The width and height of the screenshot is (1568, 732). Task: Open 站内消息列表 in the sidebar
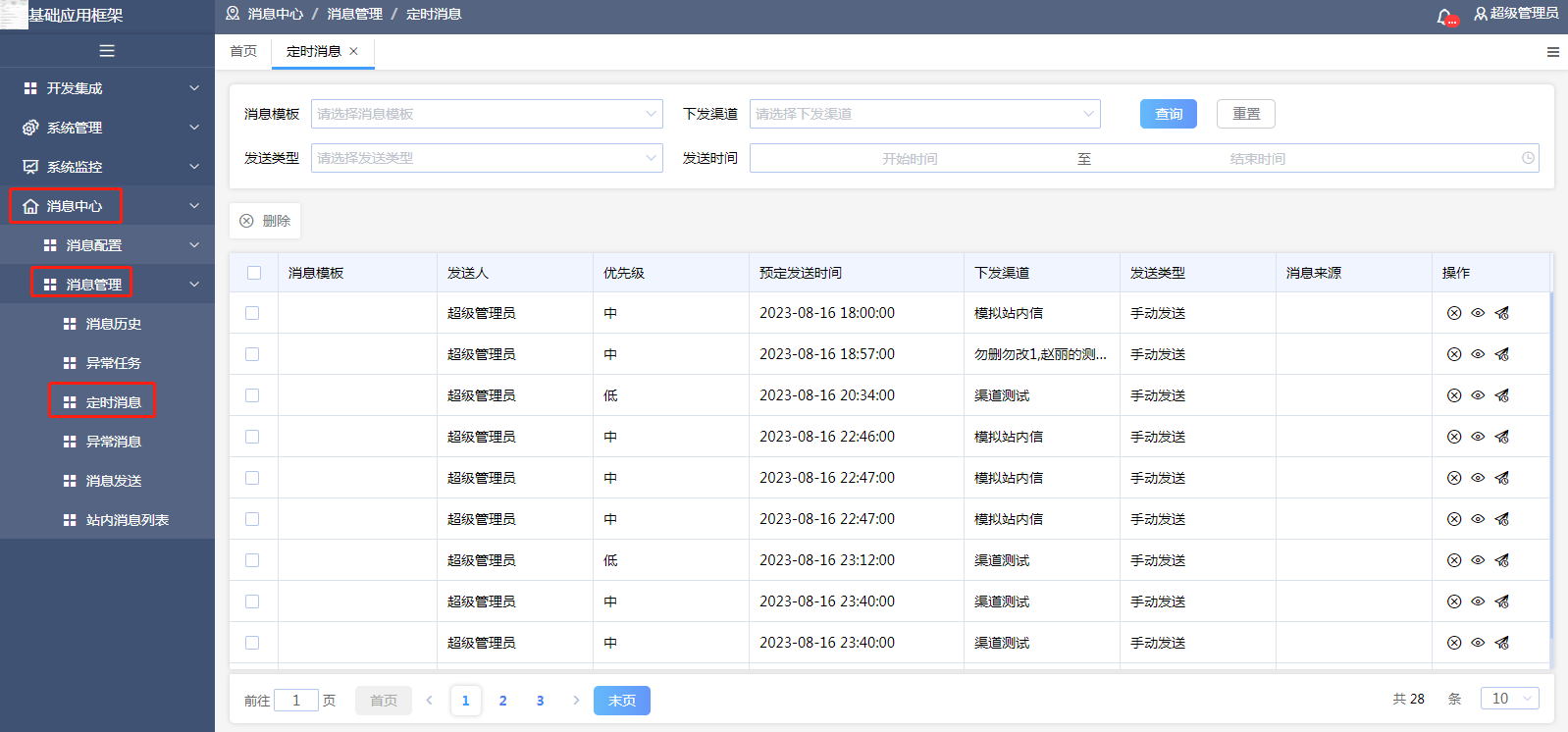128,520
